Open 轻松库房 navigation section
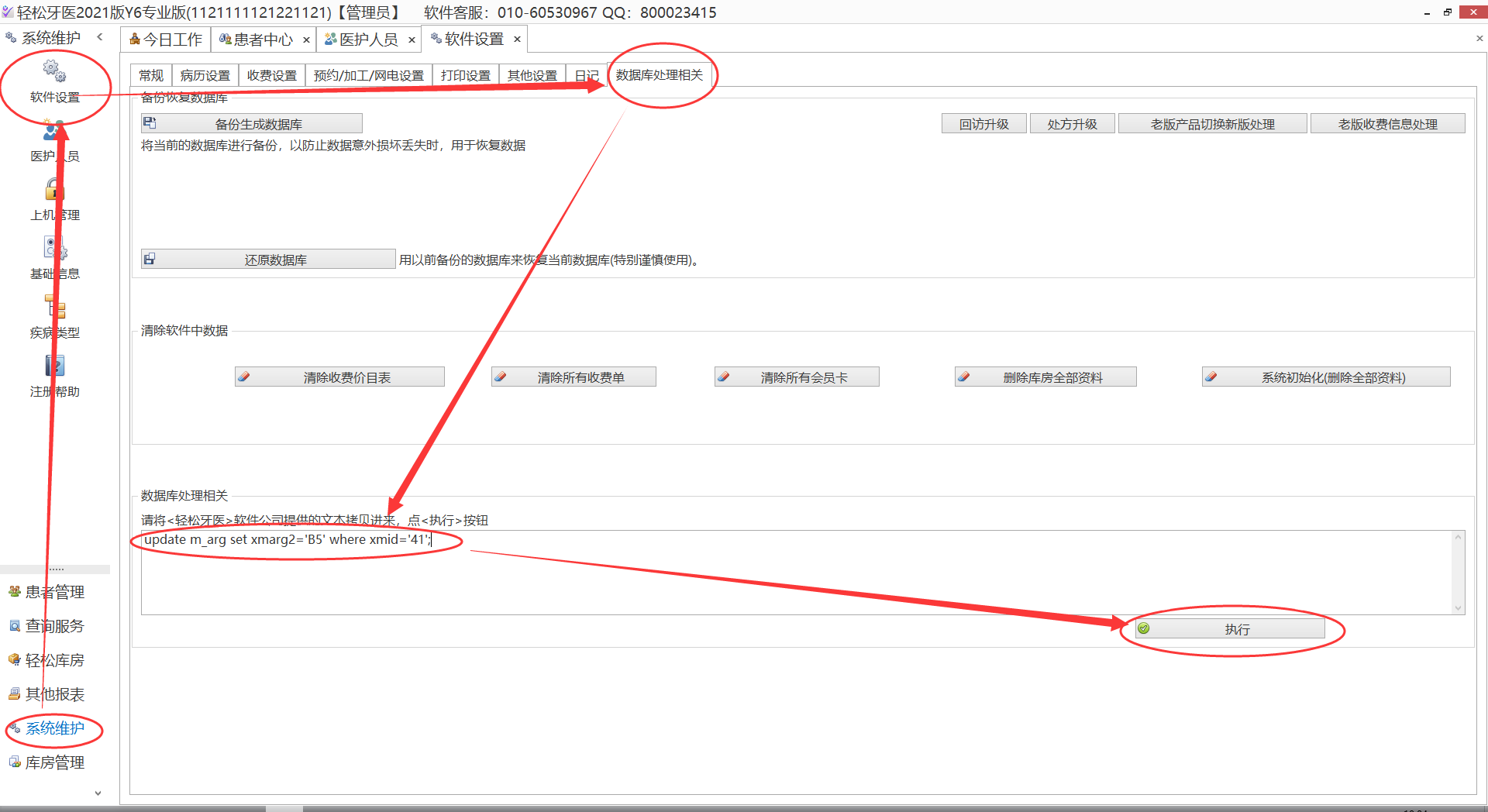The image size is (1488, 812). pos(54,660)
